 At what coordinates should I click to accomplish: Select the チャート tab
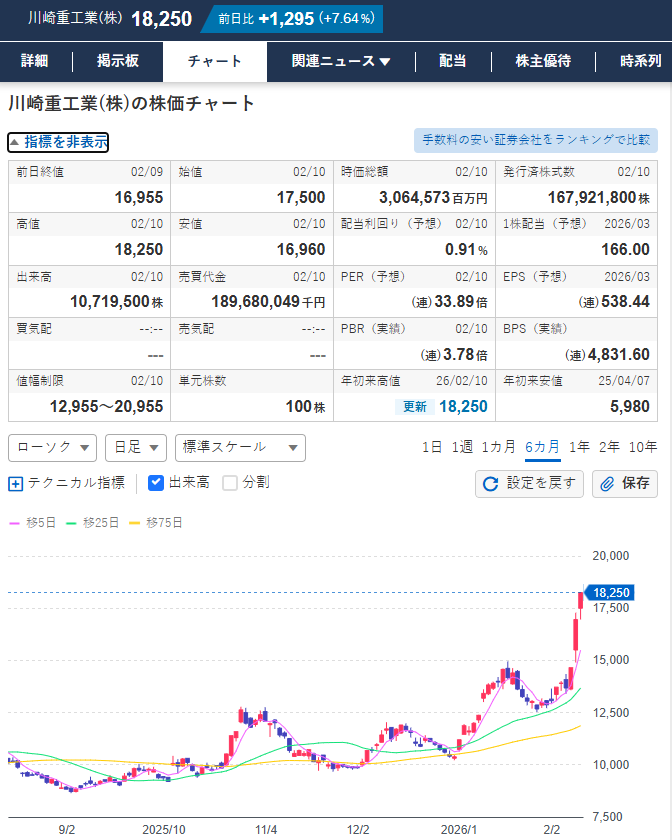215,61
